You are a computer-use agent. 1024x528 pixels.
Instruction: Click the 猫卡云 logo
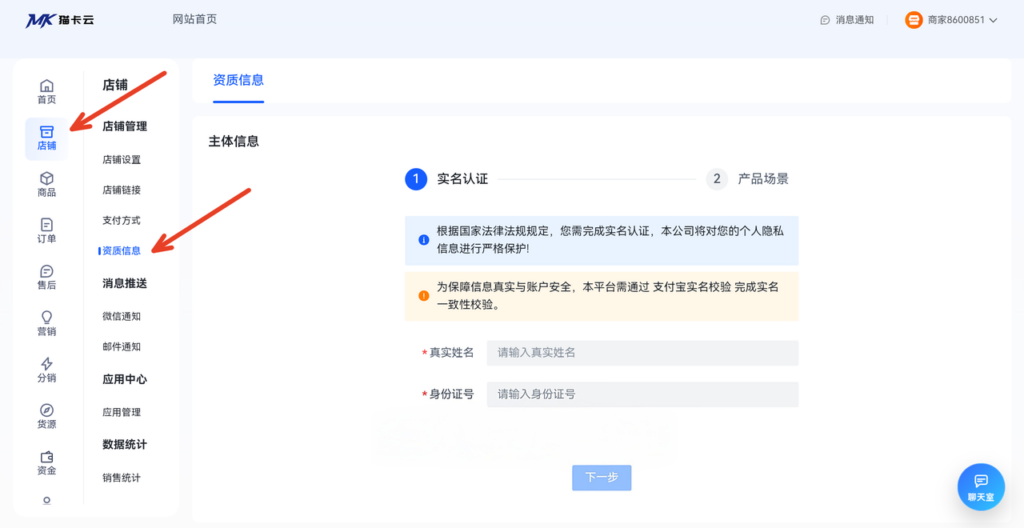pyautogui.click(x=60, y=20)
